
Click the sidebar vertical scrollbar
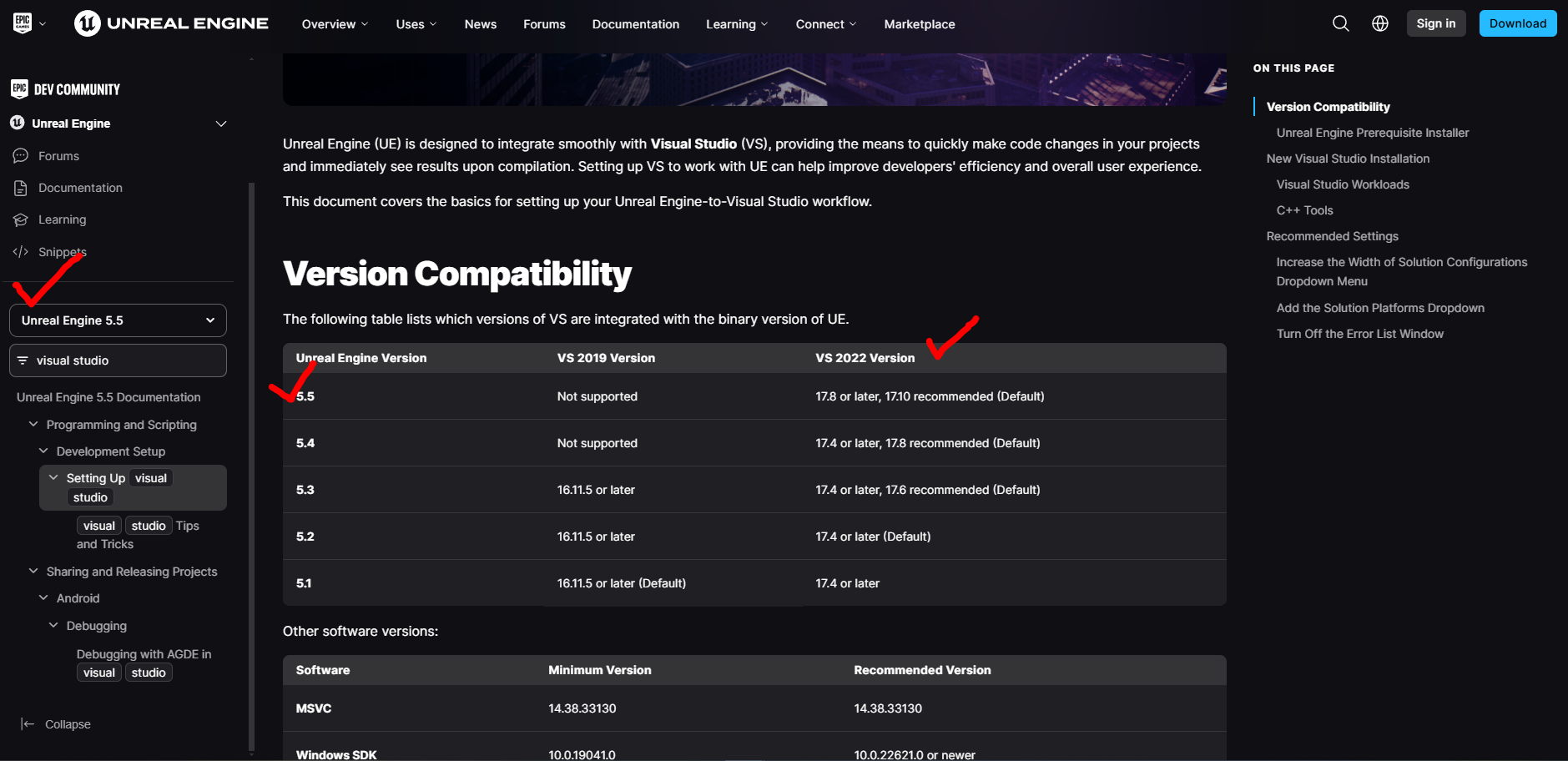(x=251, y=467)
